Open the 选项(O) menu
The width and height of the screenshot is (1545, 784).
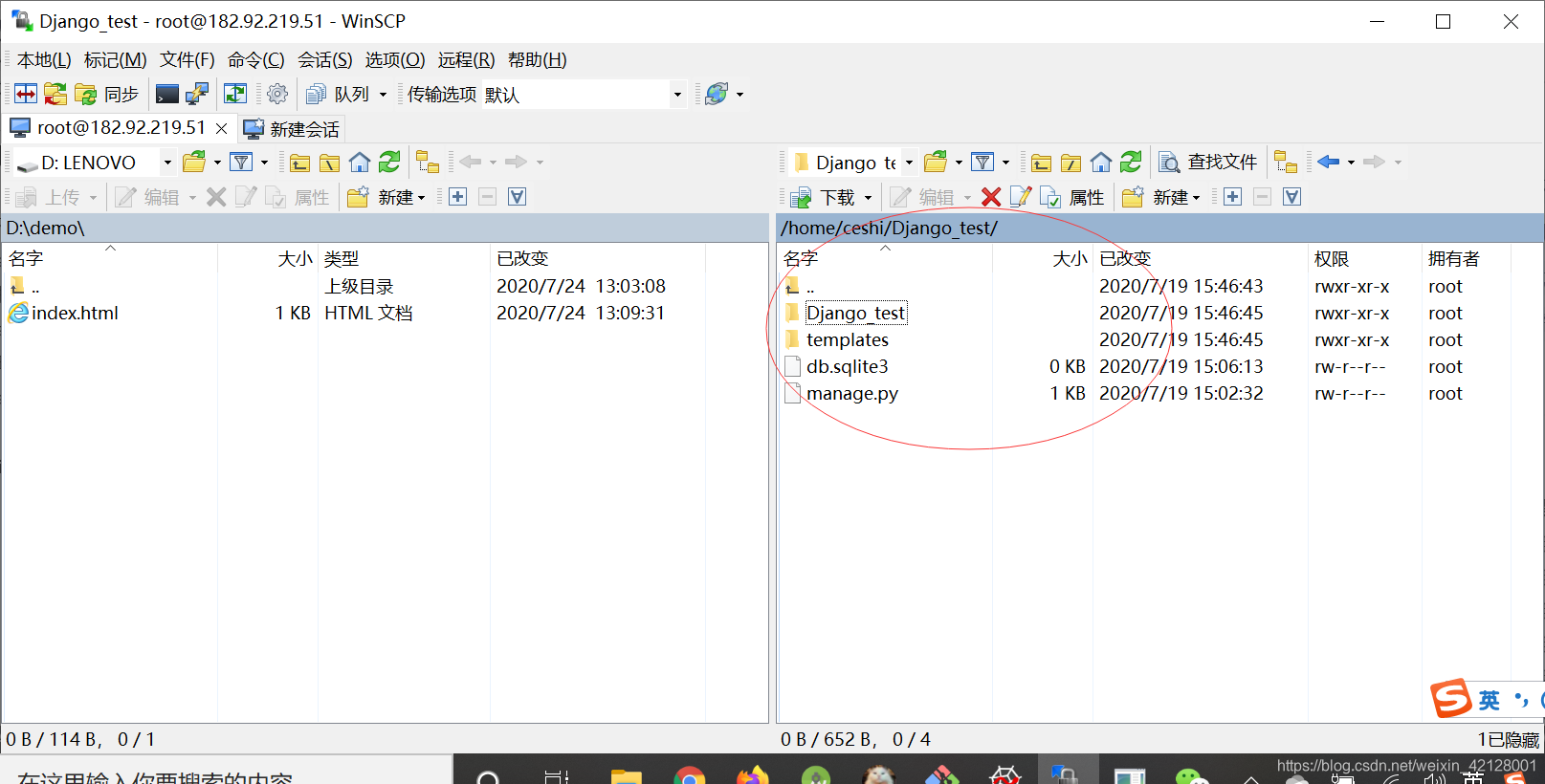coord(395,60)
